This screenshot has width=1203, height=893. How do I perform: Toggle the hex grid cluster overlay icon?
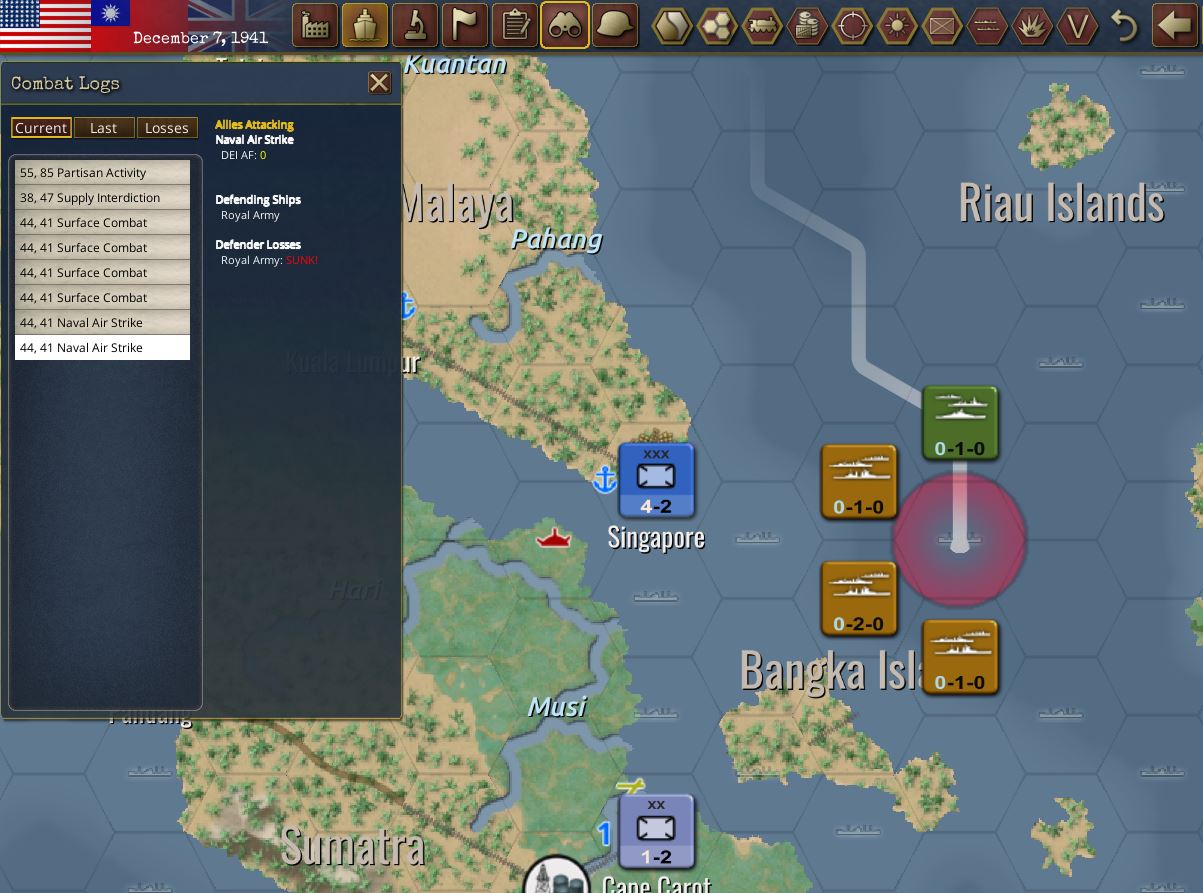718,26
